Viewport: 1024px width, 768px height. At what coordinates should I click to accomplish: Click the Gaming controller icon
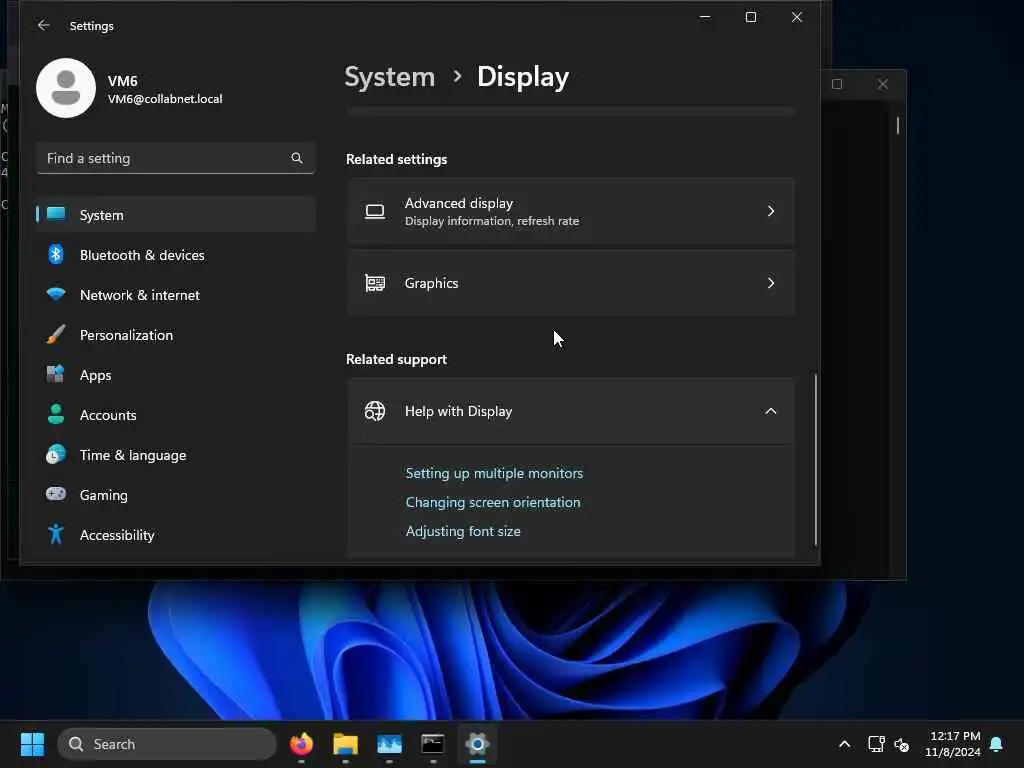coord(56,494)
